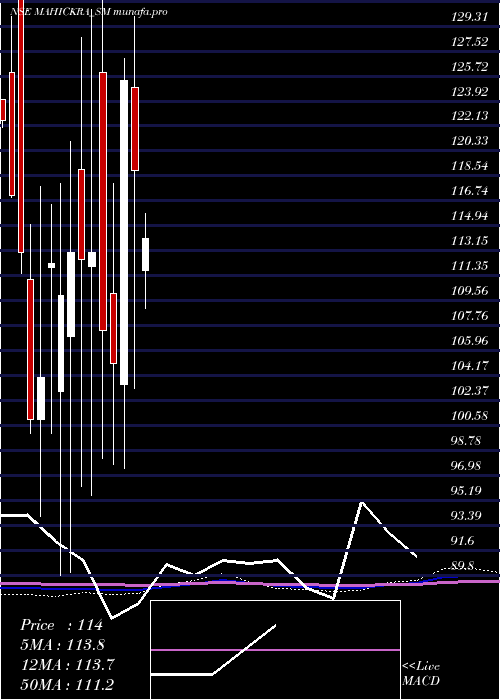Click the 125.72 price axis label
Viewport: 500px width, 700px height.
pos(470,67)
